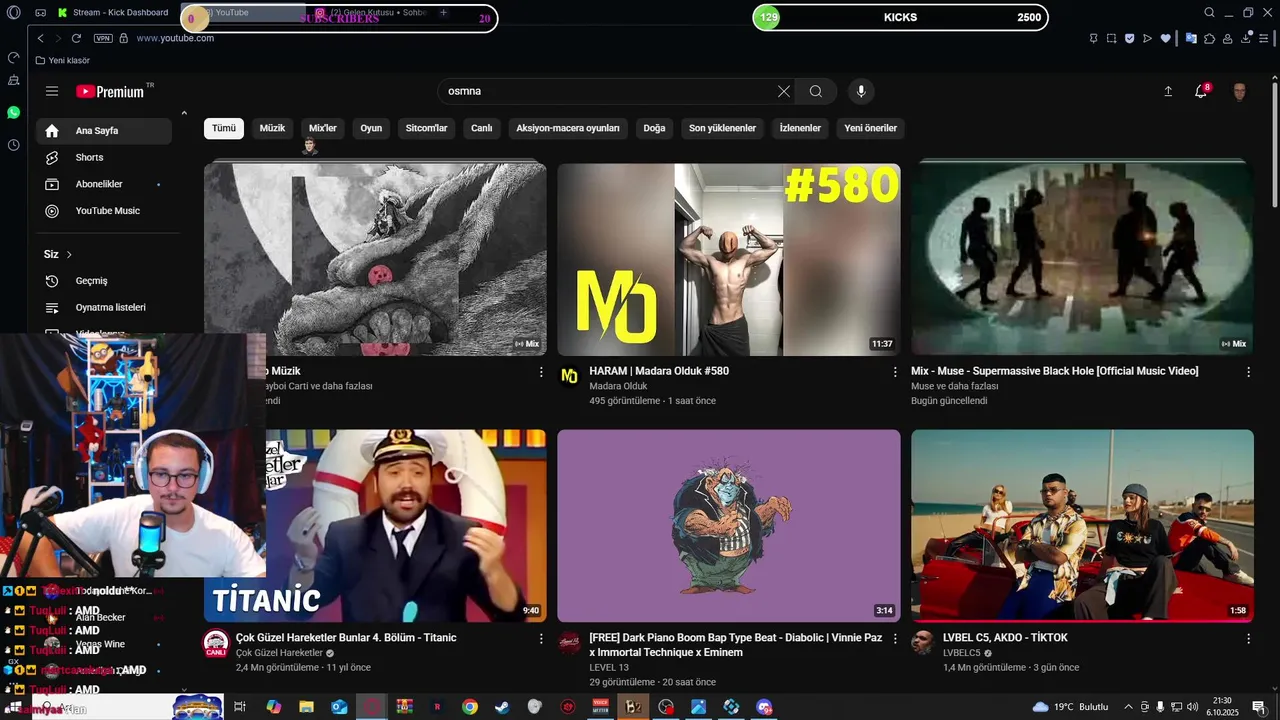Click the snapshot icon in browser toolbar

(x=1111, y=38)
